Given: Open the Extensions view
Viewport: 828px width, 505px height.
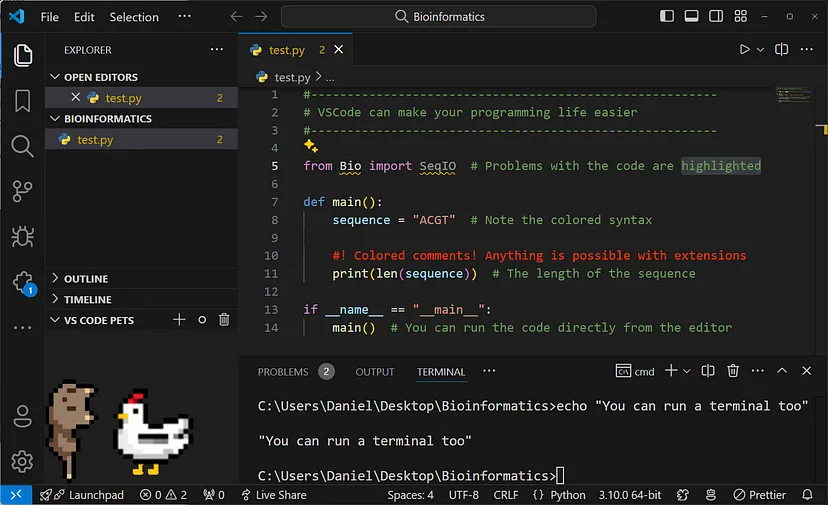Looking at the screenshot, I should pos(22,282).
